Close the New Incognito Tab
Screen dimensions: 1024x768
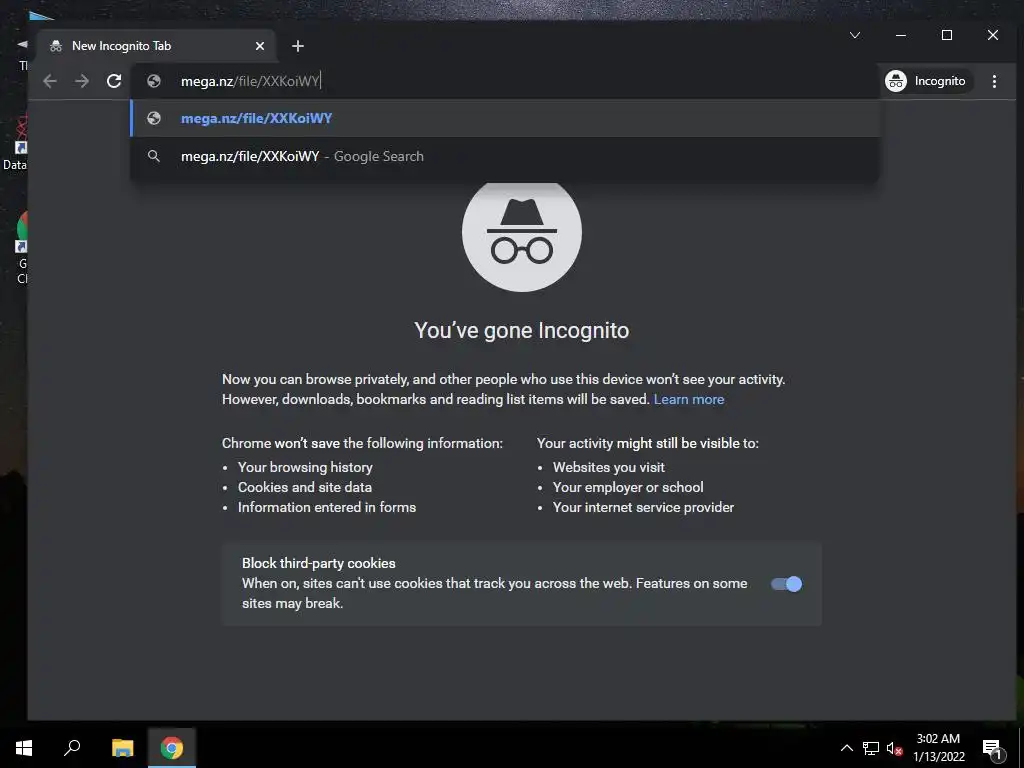[260, 46]
